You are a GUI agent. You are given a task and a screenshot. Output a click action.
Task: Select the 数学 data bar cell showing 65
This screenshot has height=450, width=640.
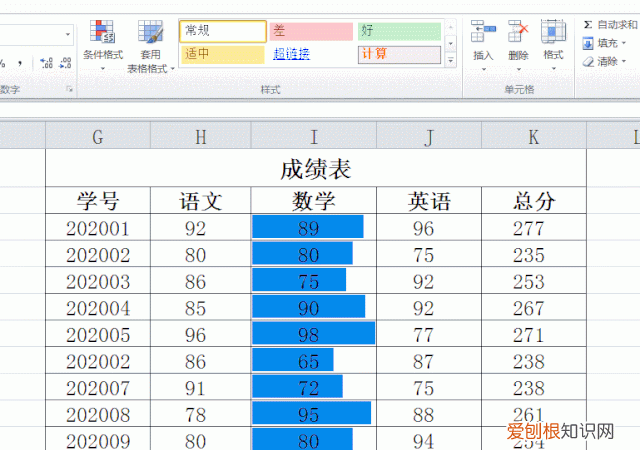pyautogui.click(x=313, y=361)
